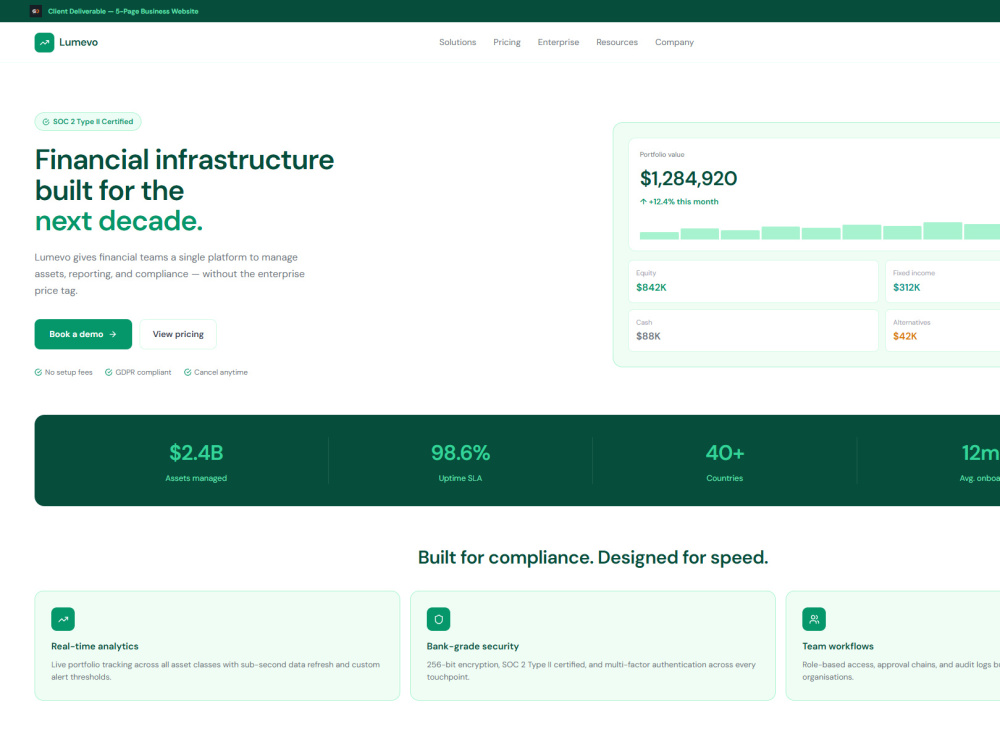Click the portfolio bar chart
This screenshot has width=1000, height=750.
point(820,231)
